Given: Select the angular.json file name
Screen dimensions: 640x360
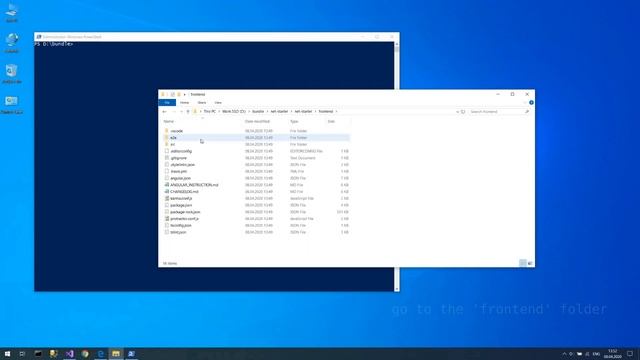Looking at the screenshot, I should (x=180, y=178).
